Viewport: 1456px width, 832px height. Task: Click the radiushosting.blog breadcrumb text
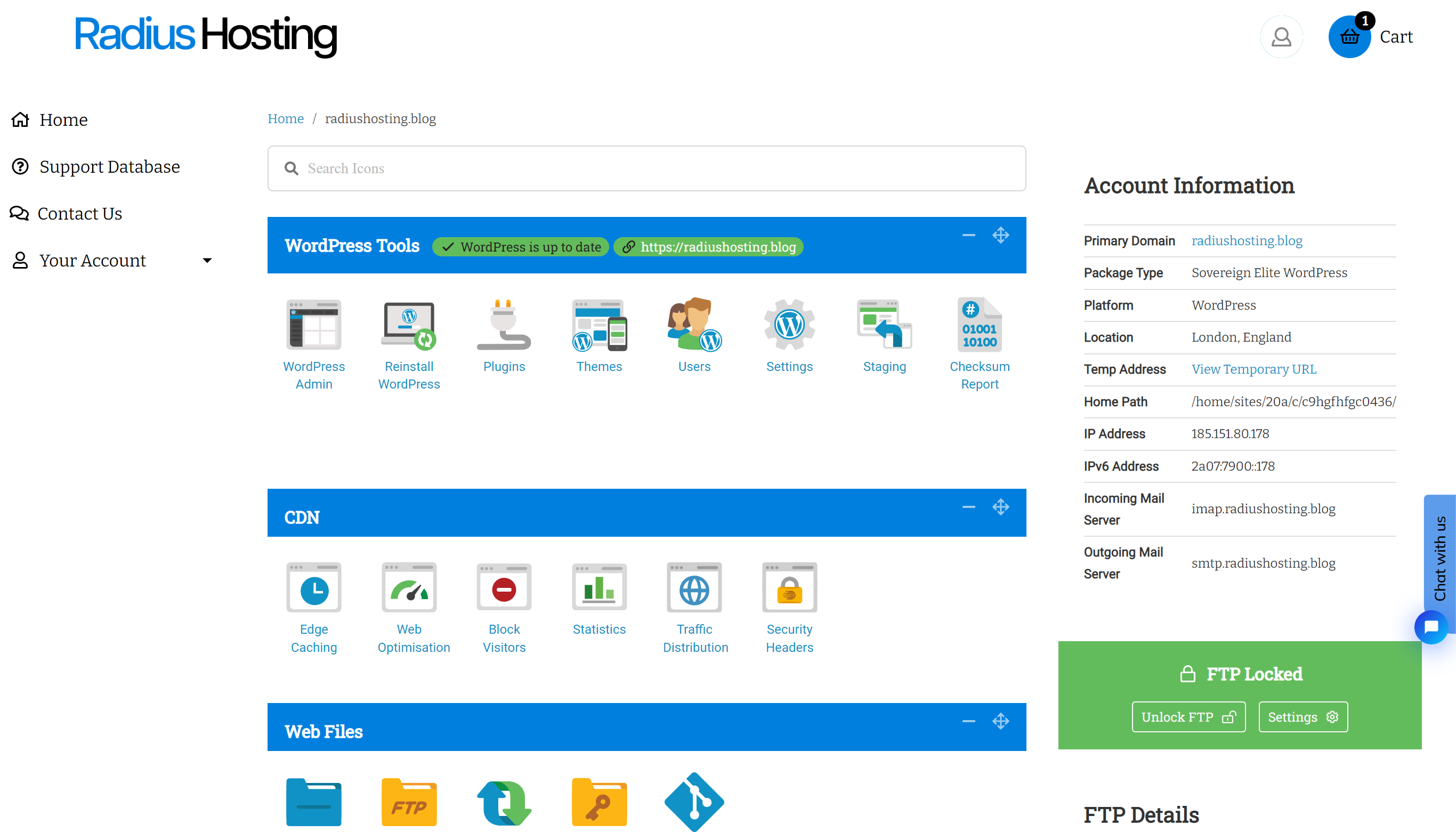[x=380, y=118]
